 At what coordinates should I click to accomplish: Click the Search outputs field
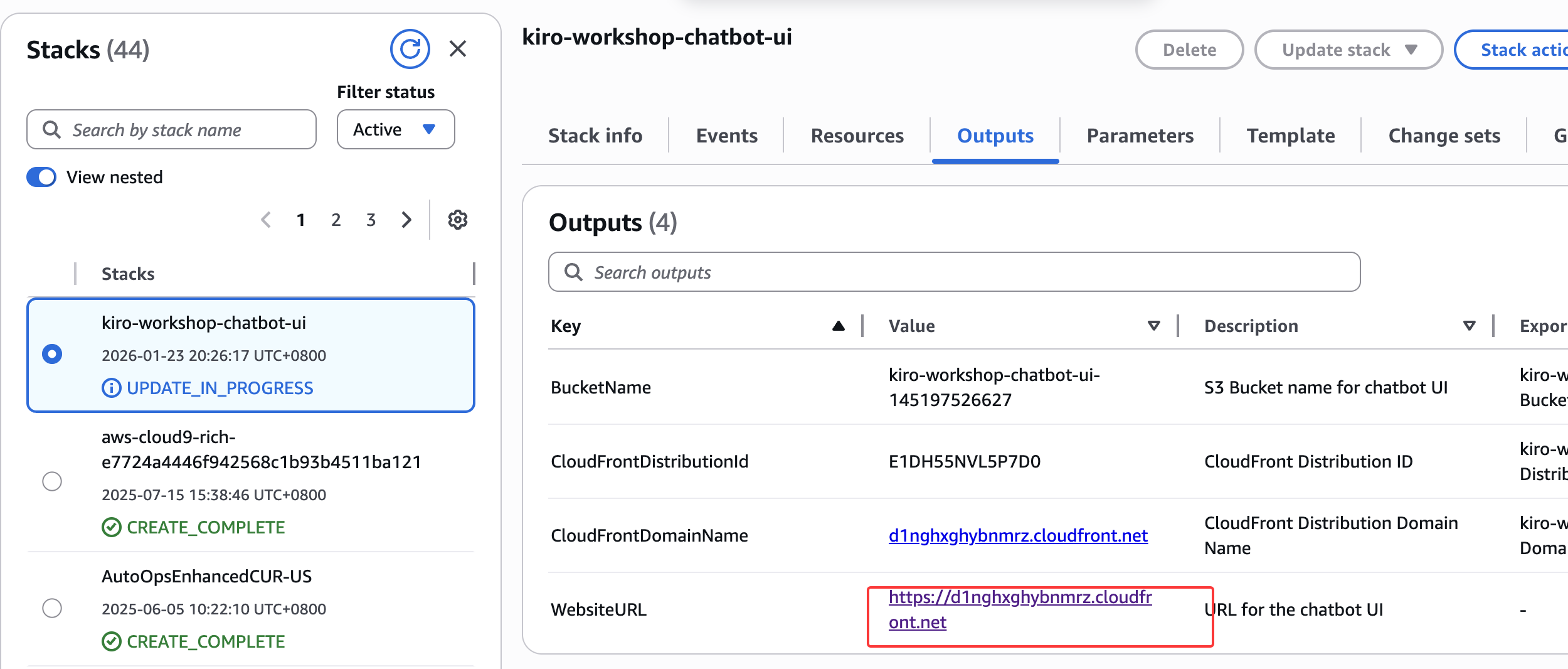pyautogui.click(x=953, y=272)
